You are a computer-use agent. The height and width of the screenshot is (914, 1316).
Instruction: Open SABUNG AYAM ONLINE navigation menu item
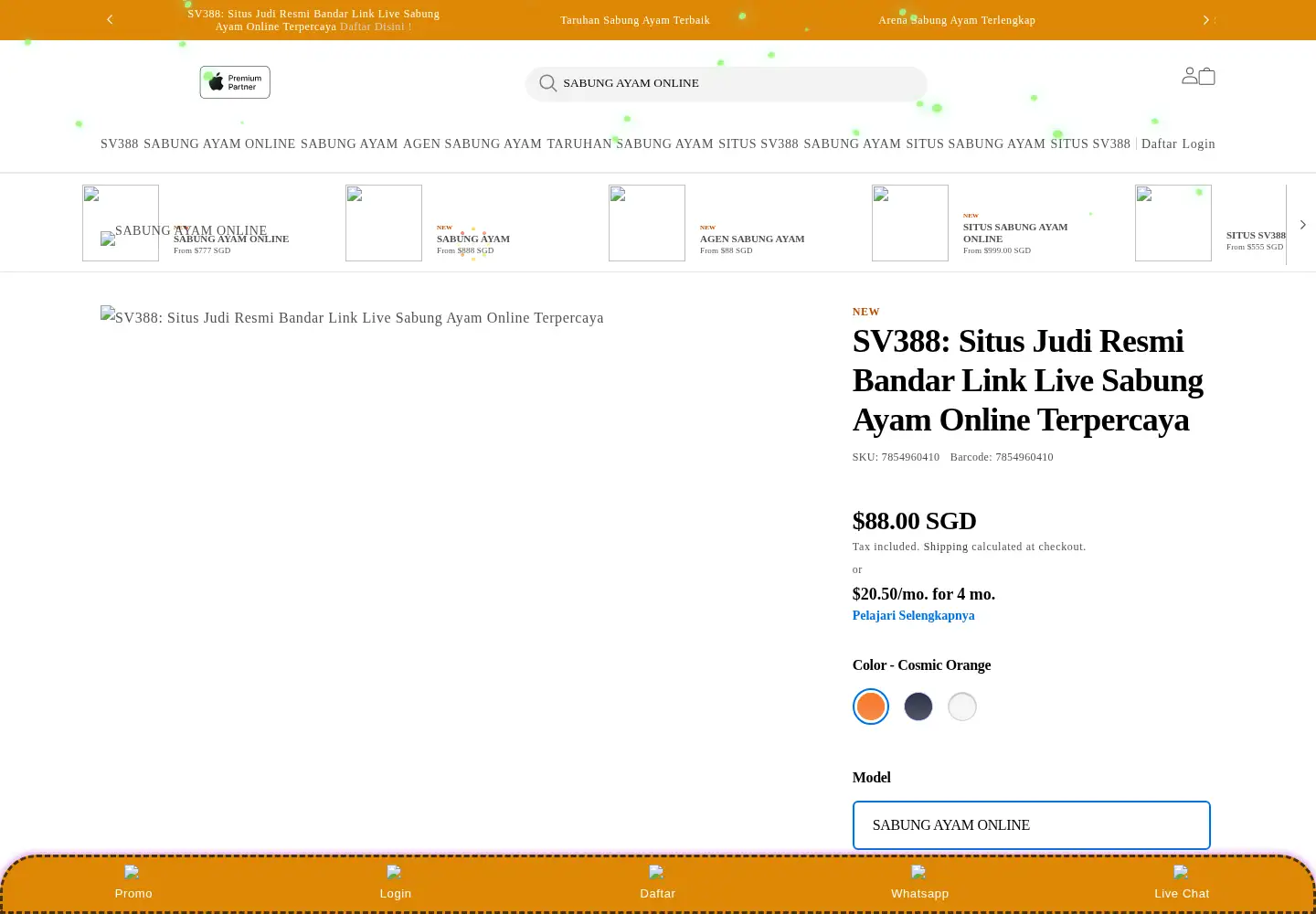pyautogui.click(x=219, y=144)
